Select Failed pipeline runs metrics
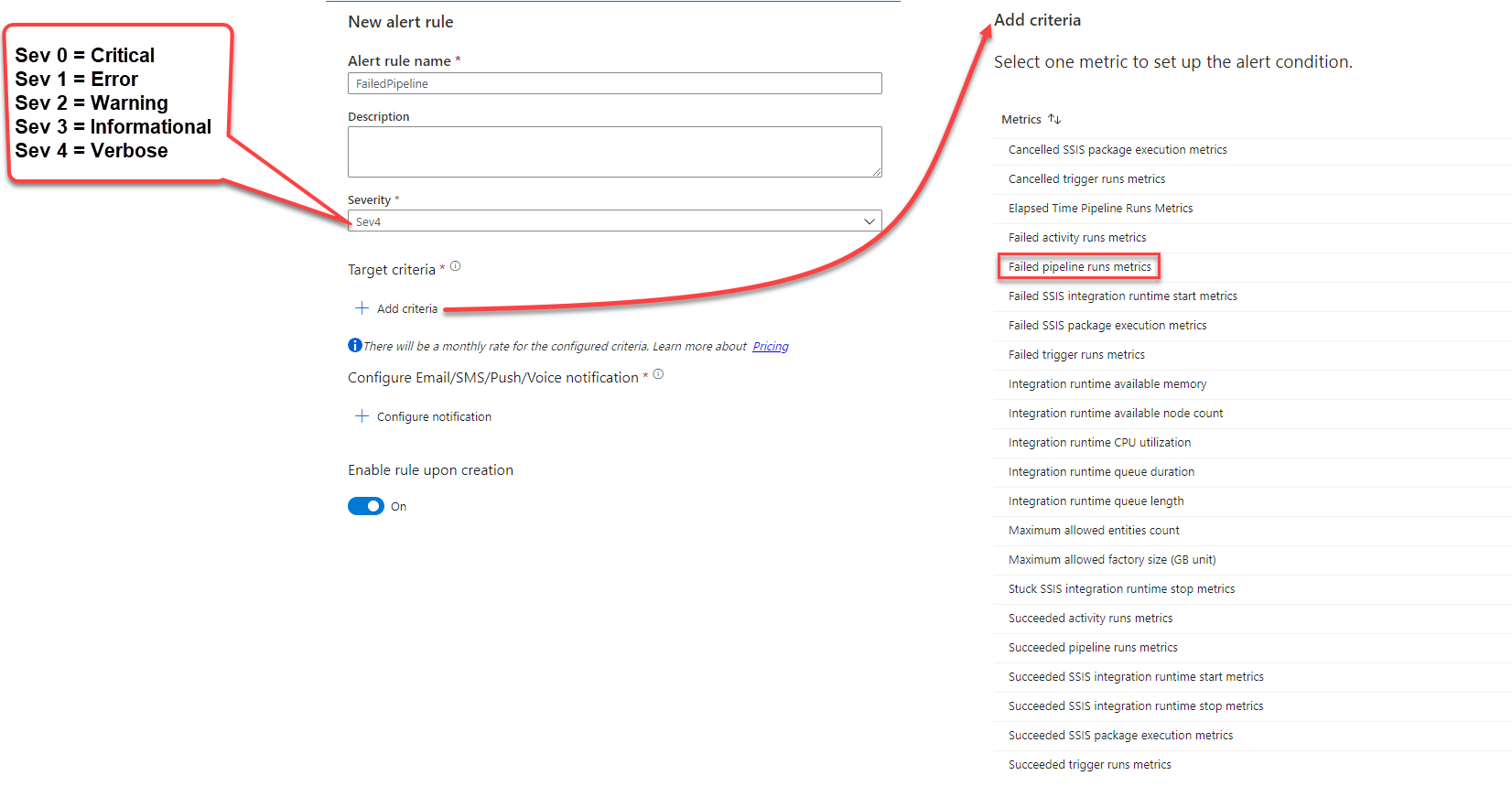 click(x=1079, y=267)
